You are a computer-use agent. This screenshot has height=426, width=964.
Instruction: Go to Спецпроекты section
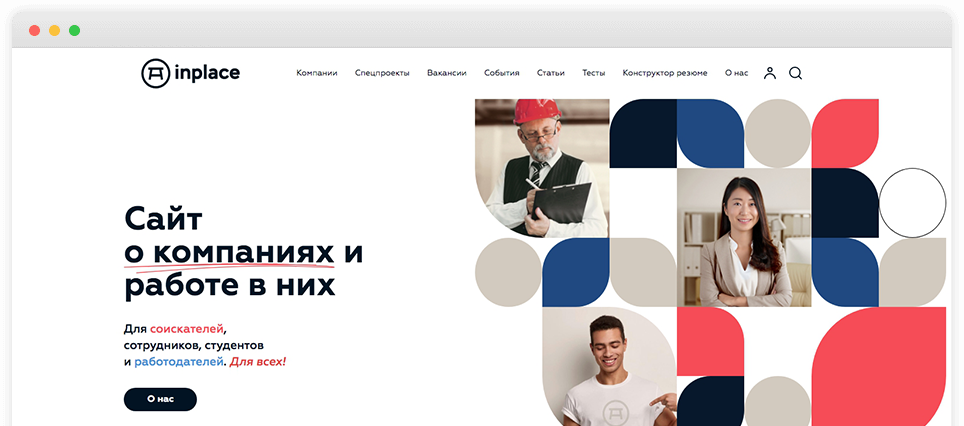click(x=382, y=73)
